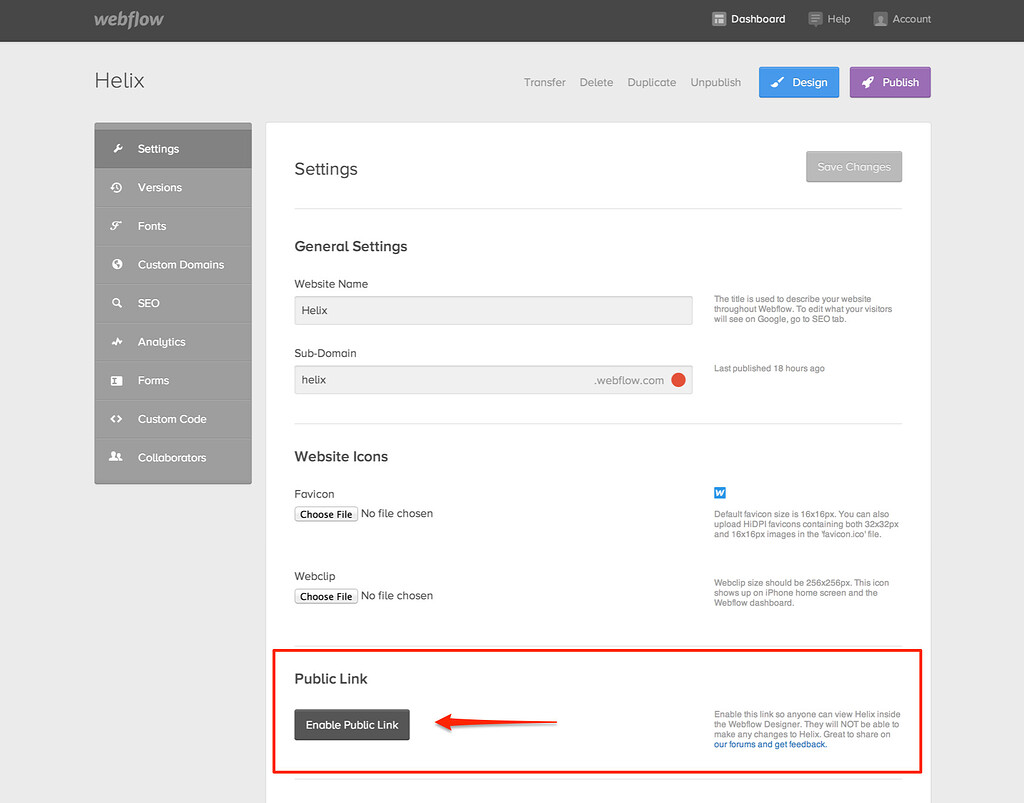The width and height of the screenshot is (1024, 803).
Task: Click the blue Design button
Action: point(799,82)
